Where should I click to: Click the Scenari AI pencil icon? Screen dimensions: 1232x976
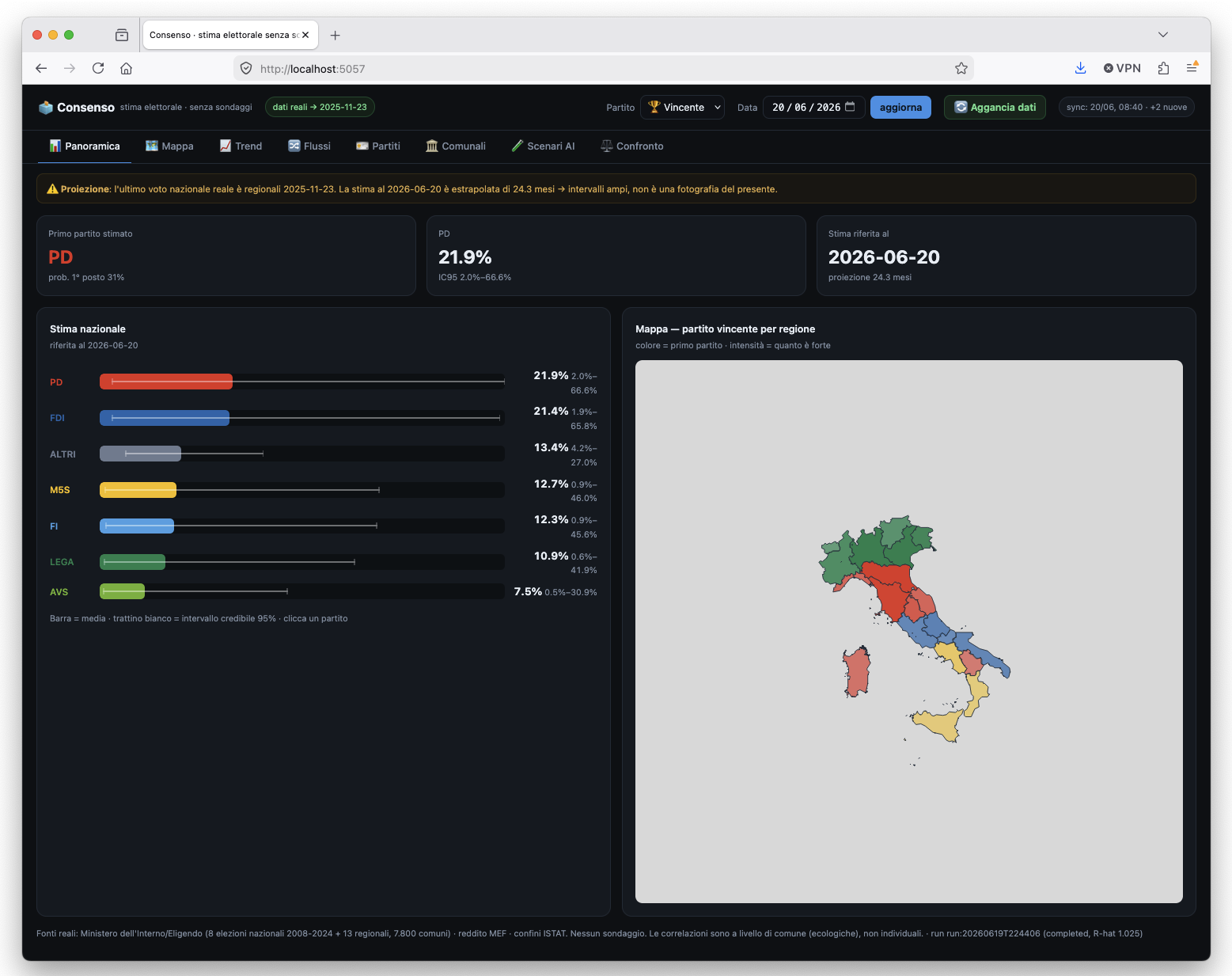(x=517, y=146)
